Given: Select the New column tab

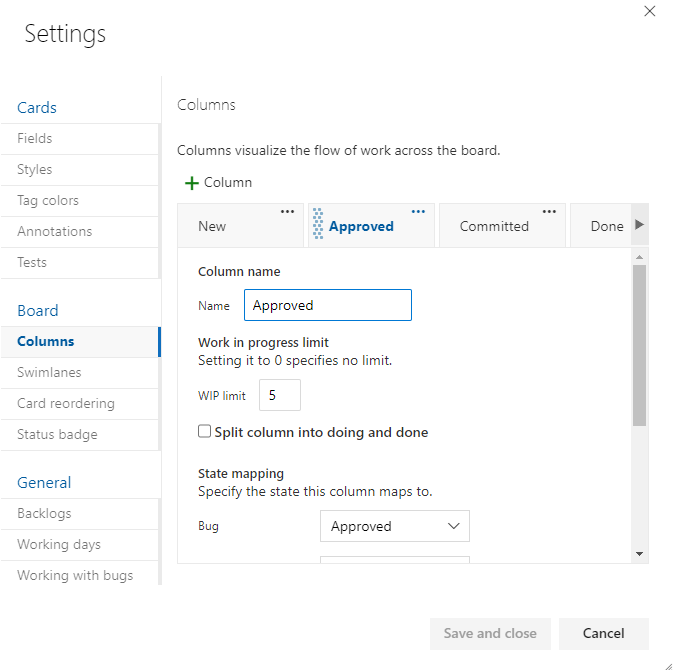Looking at the screenshot, I should pos(240,225).
